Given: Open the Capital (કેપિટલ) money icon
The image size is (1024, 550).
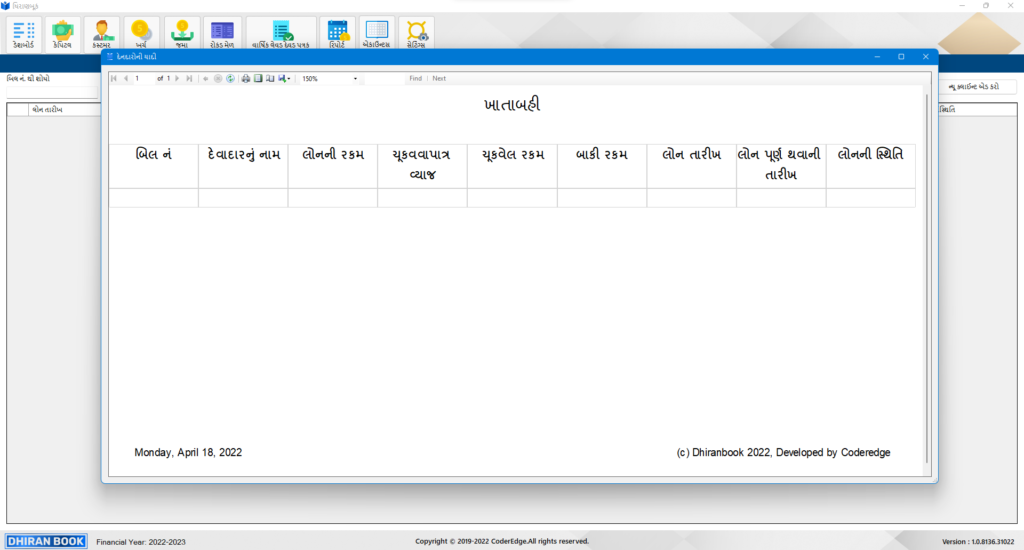Looking at the screenshot, I should pyautogui.click(x=62, y=33).
